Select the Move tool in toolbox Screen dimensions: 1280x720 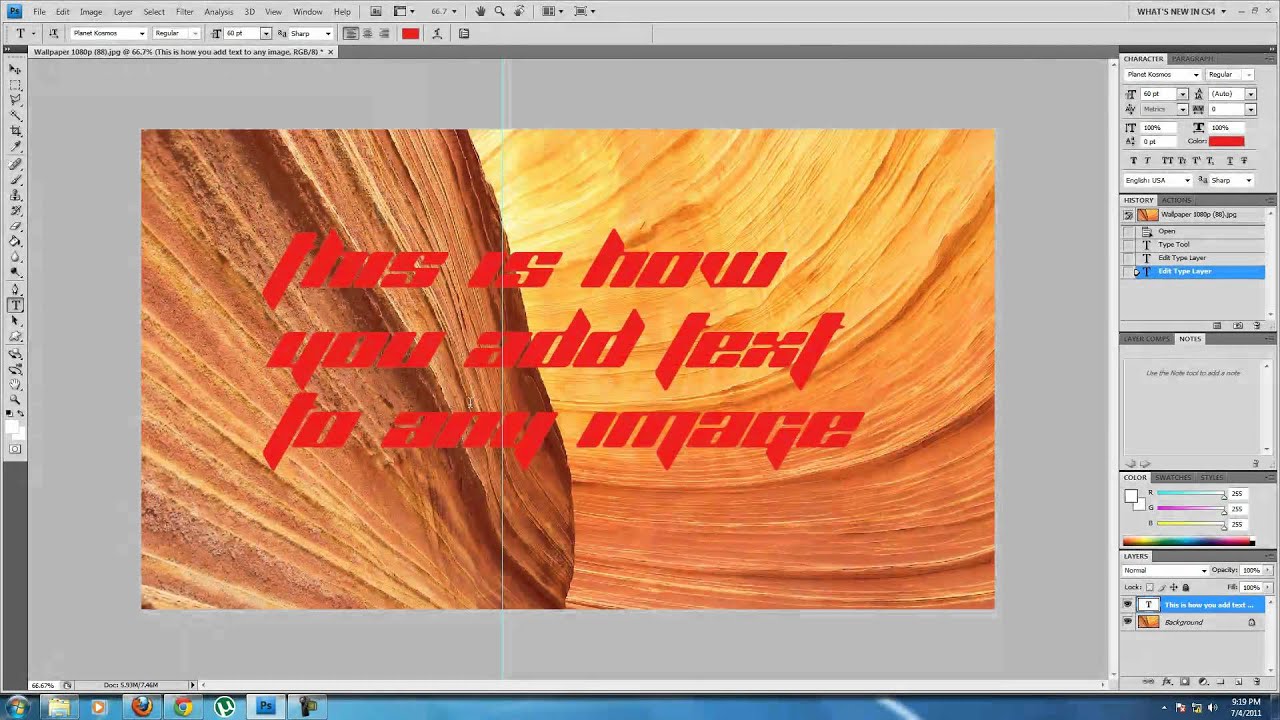[15, 68]
